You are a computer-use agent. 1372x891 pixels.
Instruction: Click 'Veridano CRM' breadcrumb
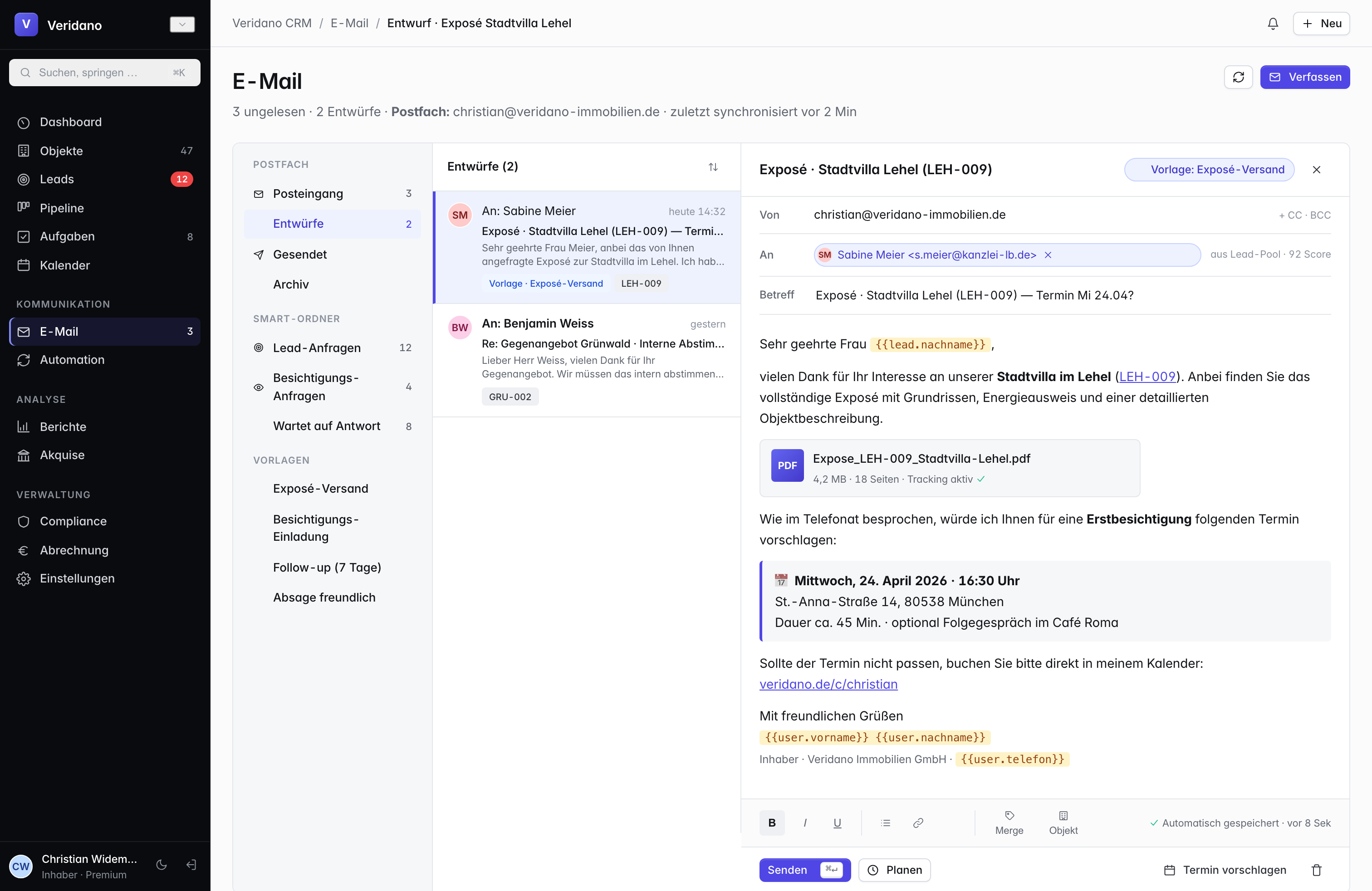coord(272,23)
